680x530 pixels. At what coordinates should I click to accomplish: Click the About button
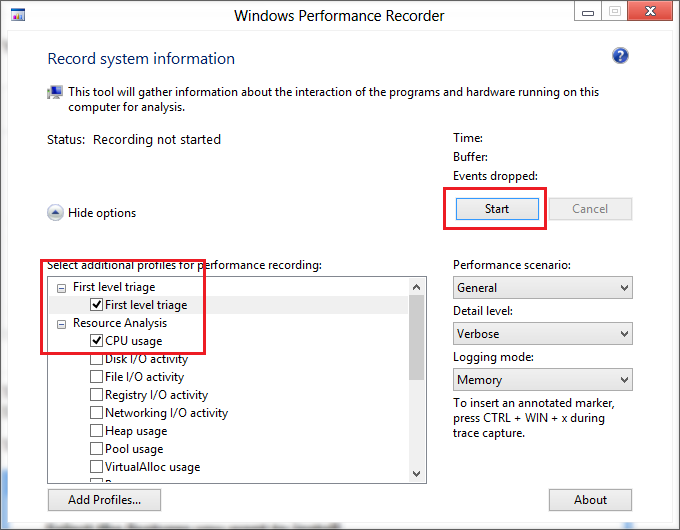[x=590, y=500]
